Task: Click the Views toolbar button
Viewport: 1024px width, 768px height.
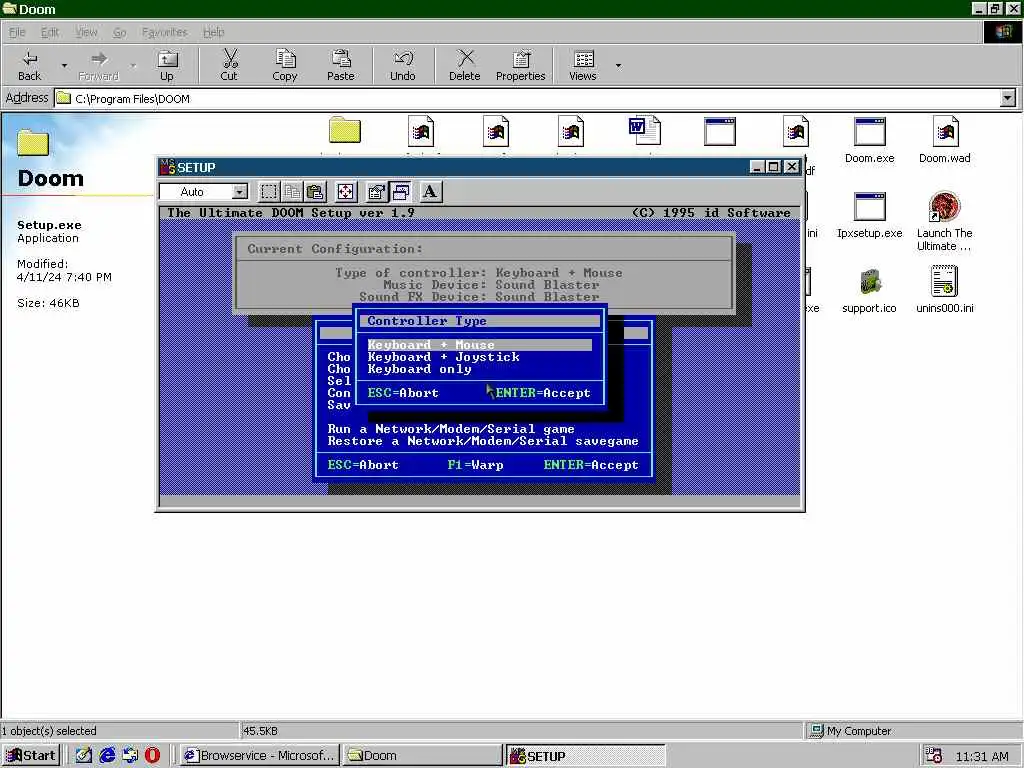Action: point(583,65)
